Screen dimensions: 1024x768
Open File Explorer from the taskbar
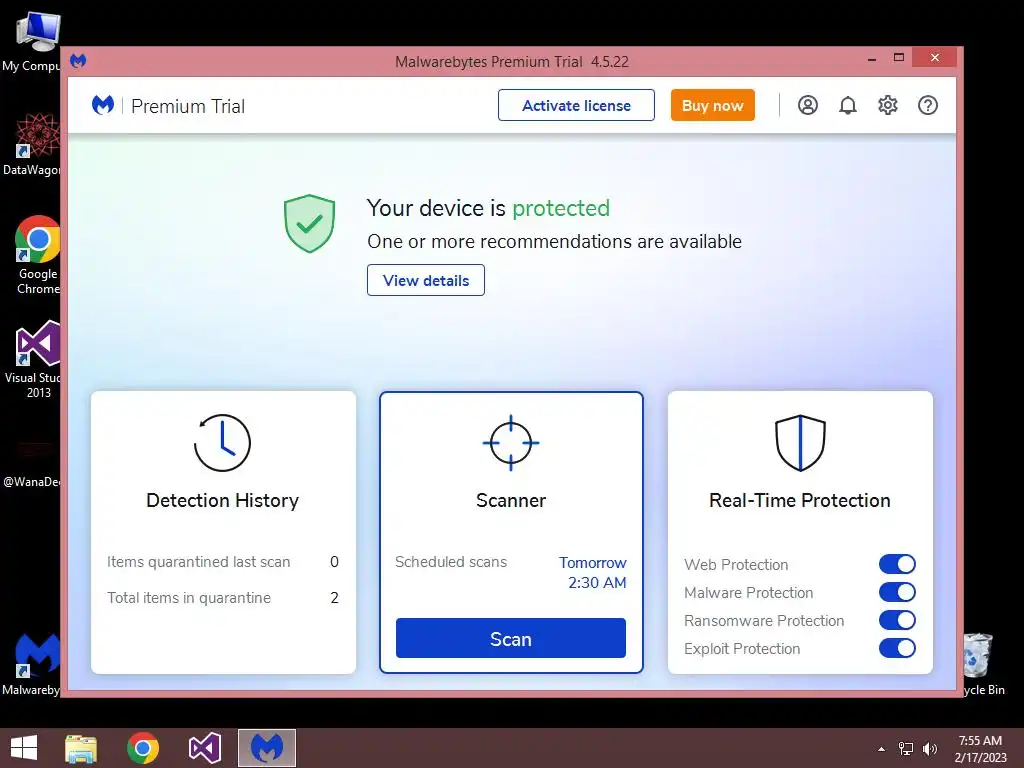tap(81, 748)
